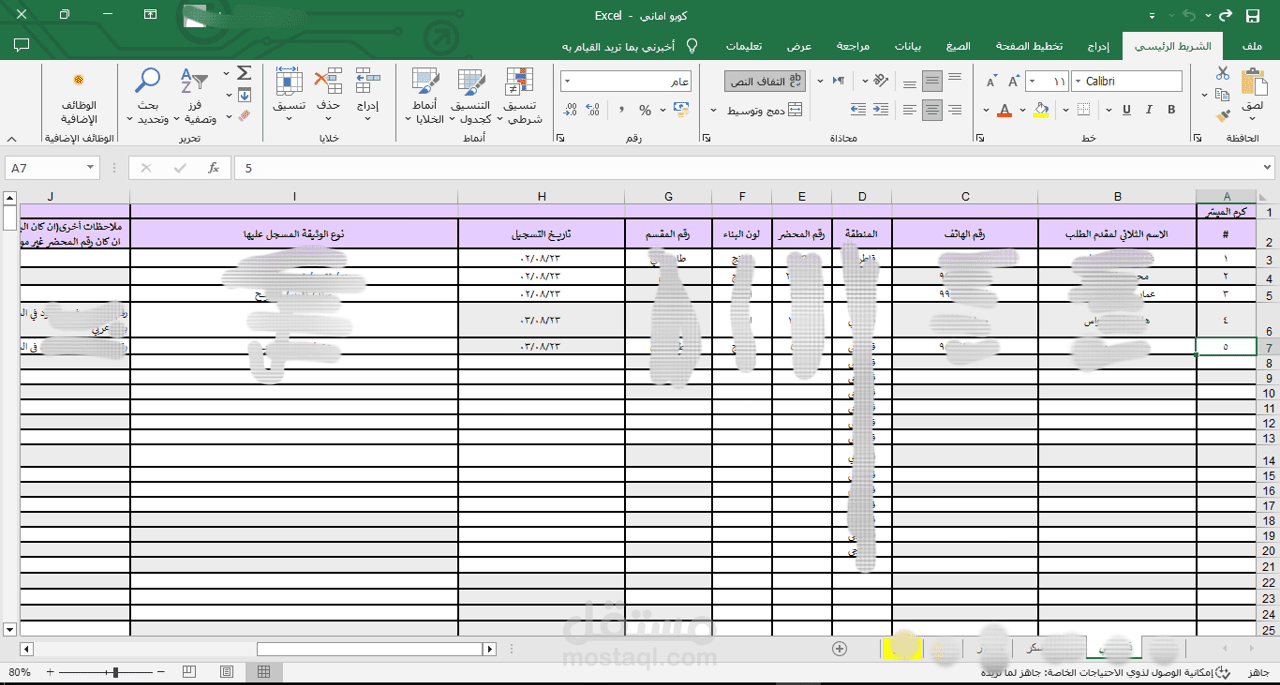Click the Insert Function fx icon

tap(213, 168)
